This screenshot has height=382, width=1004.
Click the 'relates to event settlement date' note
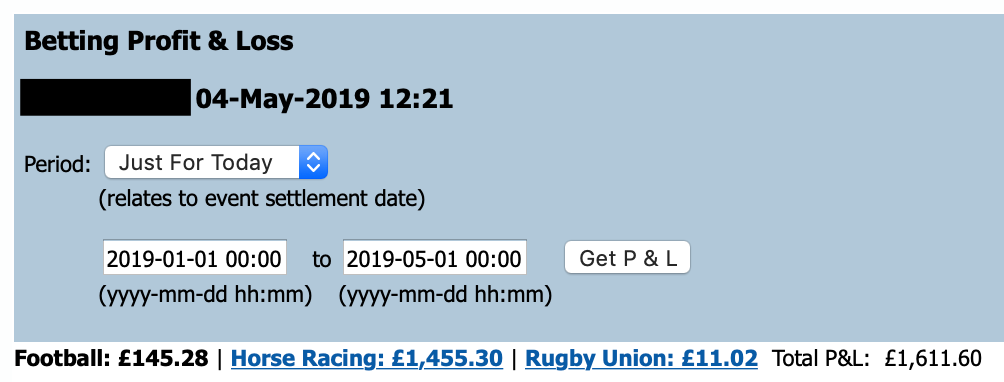(x=261, y=199)
